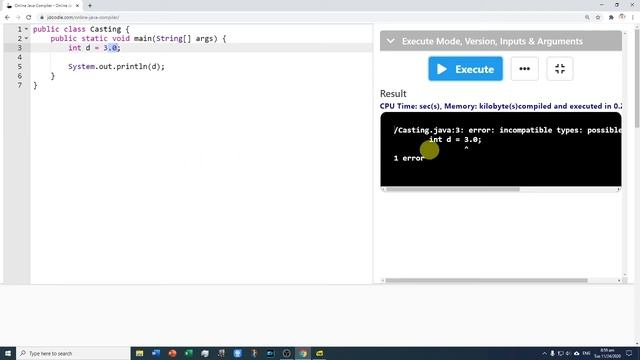
Task: Click the padlock site info icon
Action: tap(42, 17)
